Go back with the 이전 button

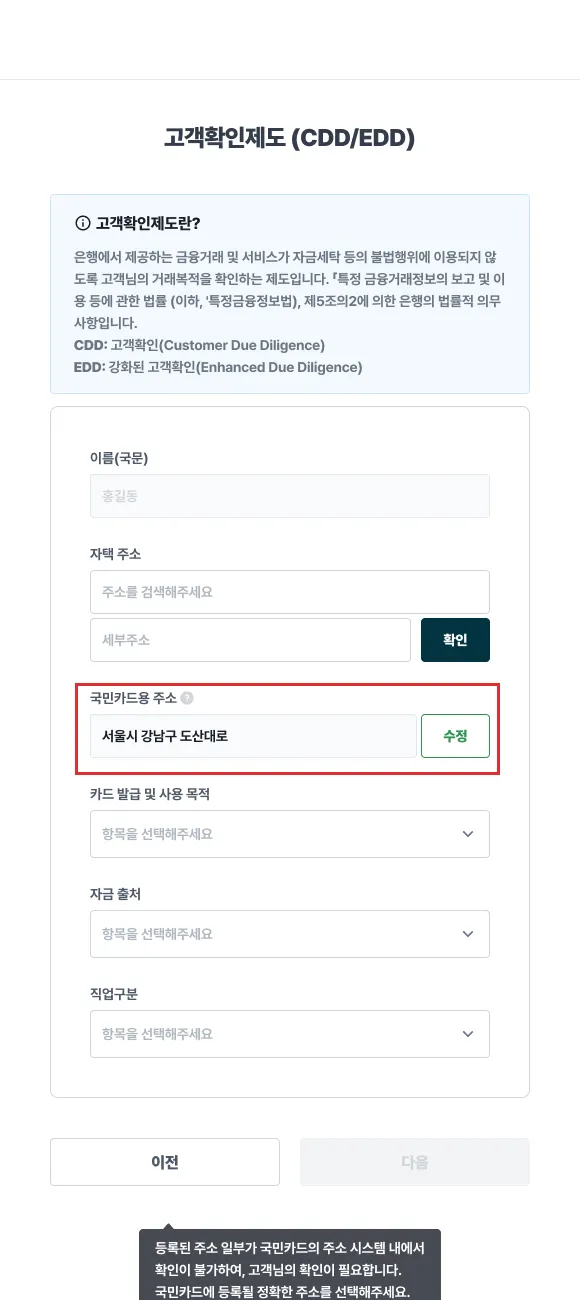(x=165, y=1162)
